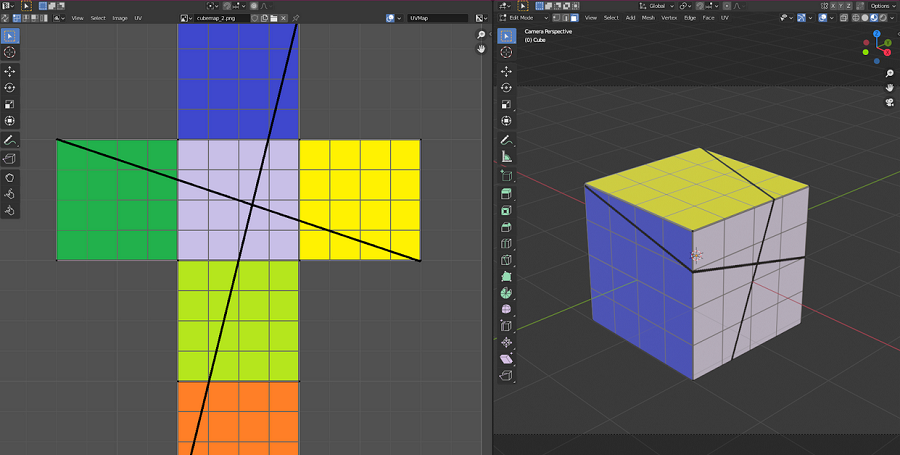Switch to rendered shading mode
The height and width of the screenshot is (455, 900).
(882, 18)
